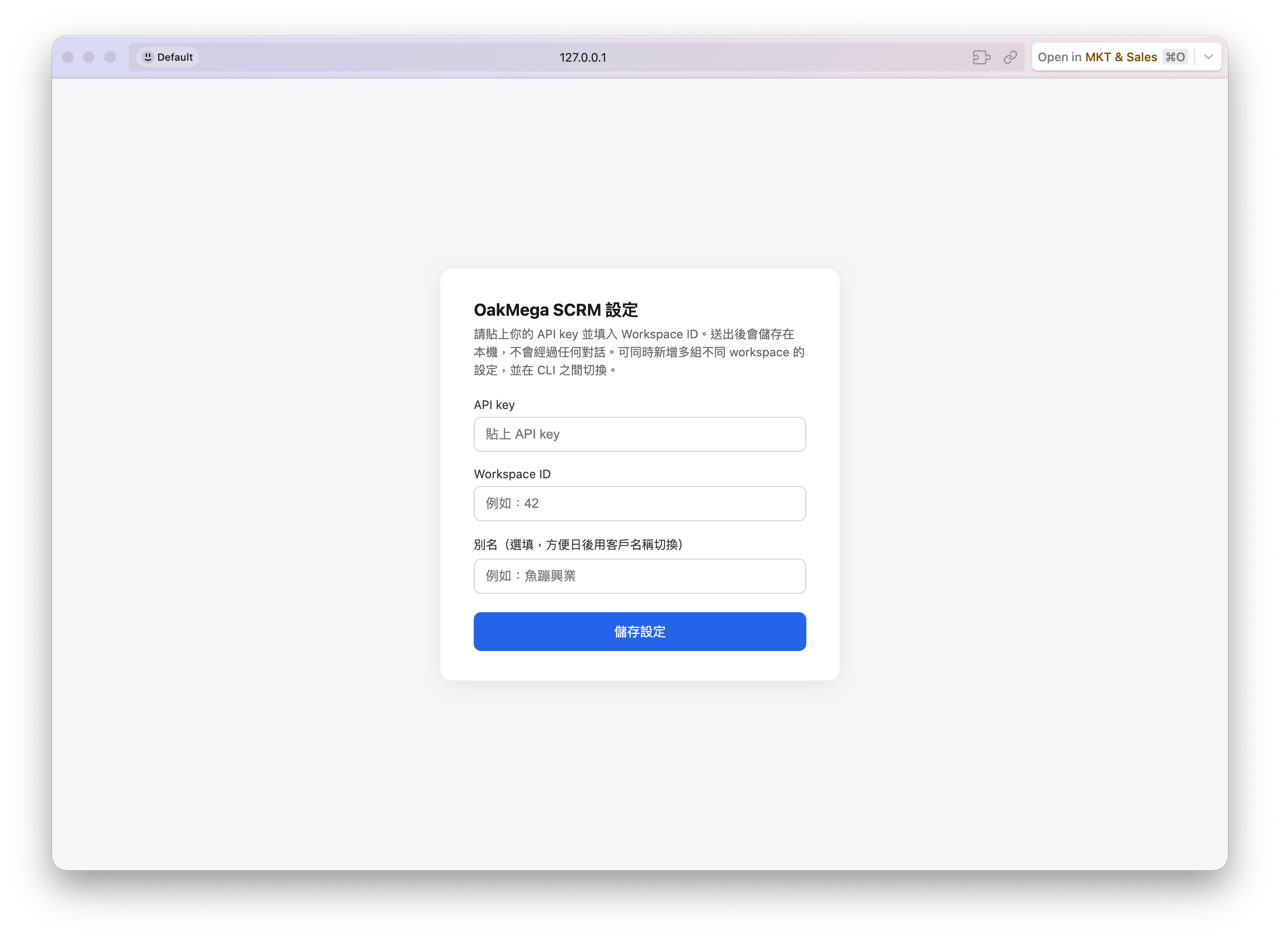Select the Workspace ID input field

coord(640,504)
